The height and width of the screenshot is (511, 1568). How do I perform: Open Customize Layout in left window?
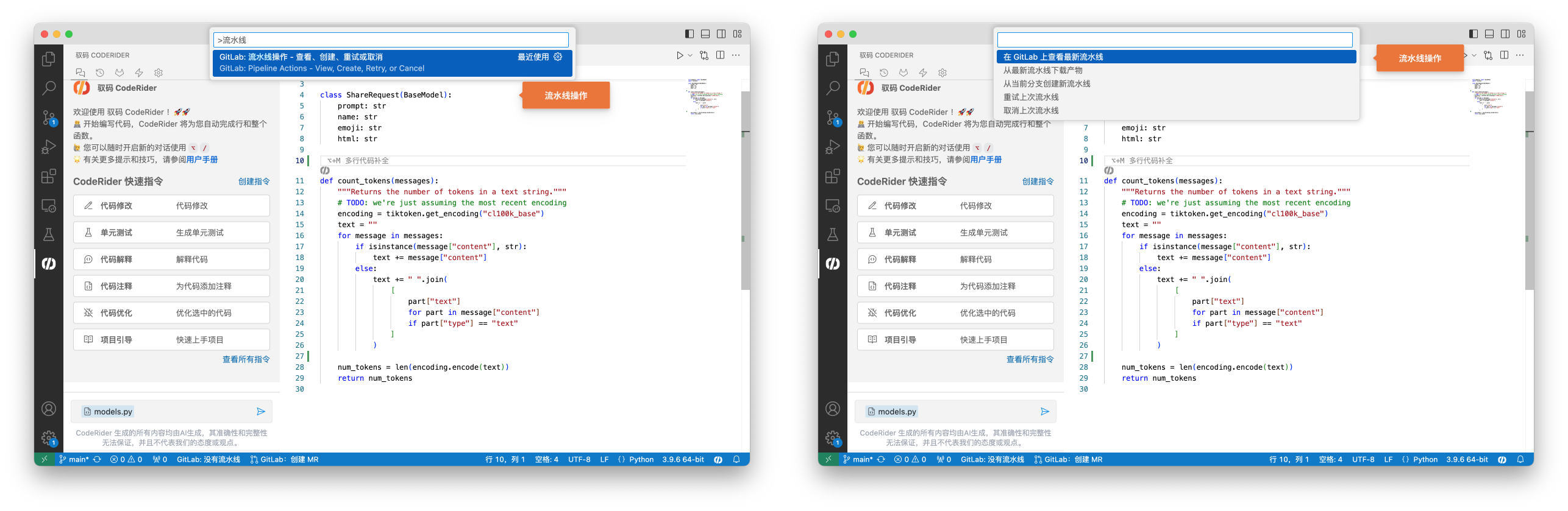pos(738,34)
